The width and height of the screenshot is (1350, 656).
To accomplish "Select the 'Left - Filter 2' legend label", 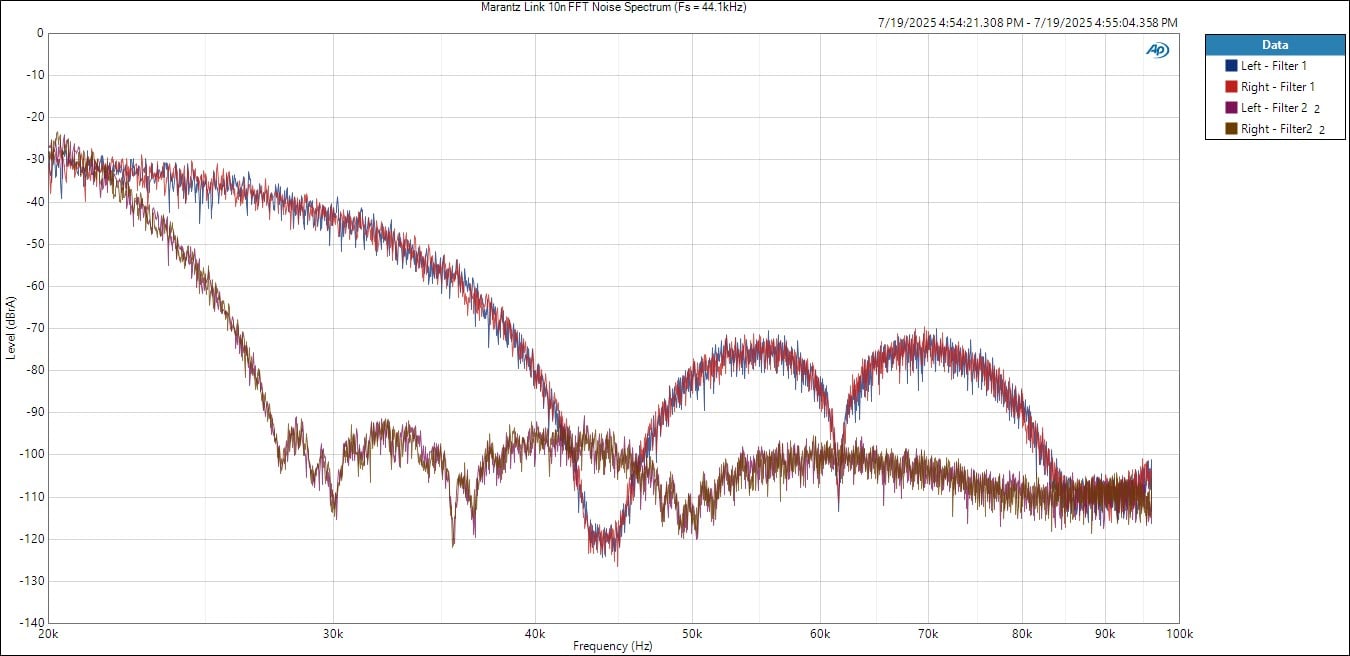I will (x=1274, y=108).
